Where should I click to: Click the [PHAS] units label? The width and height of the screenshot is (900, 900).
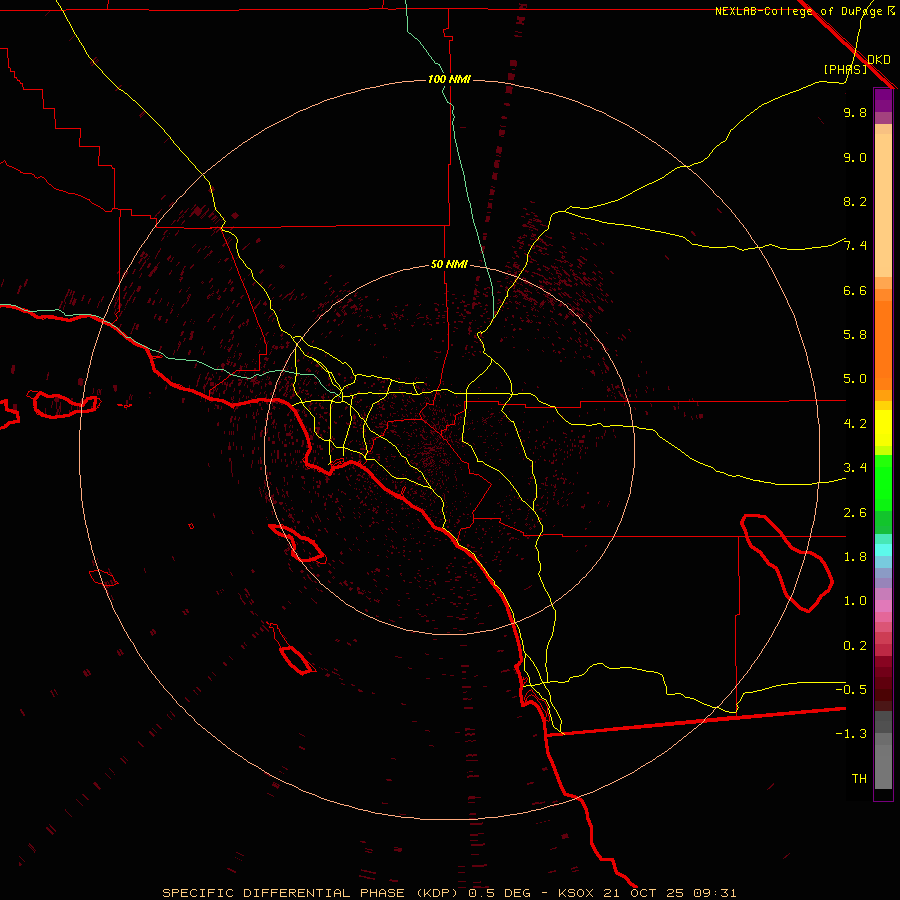845,69
